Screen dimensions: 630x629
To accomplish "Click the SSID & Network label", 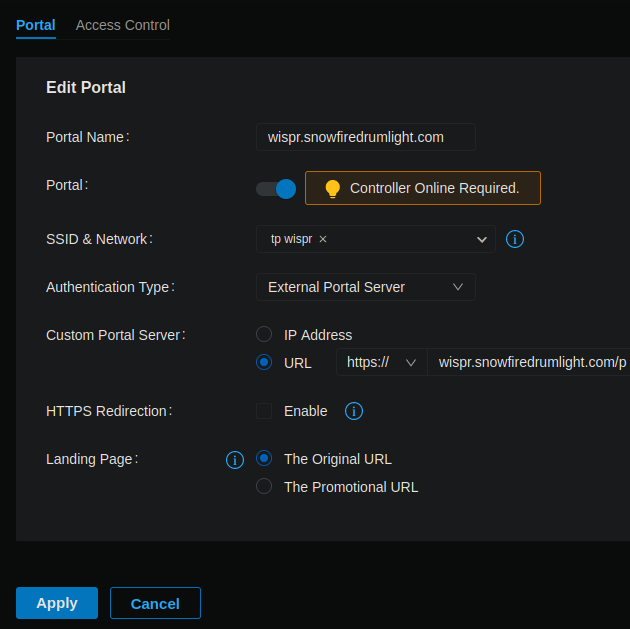I will [x=99, y=239].
